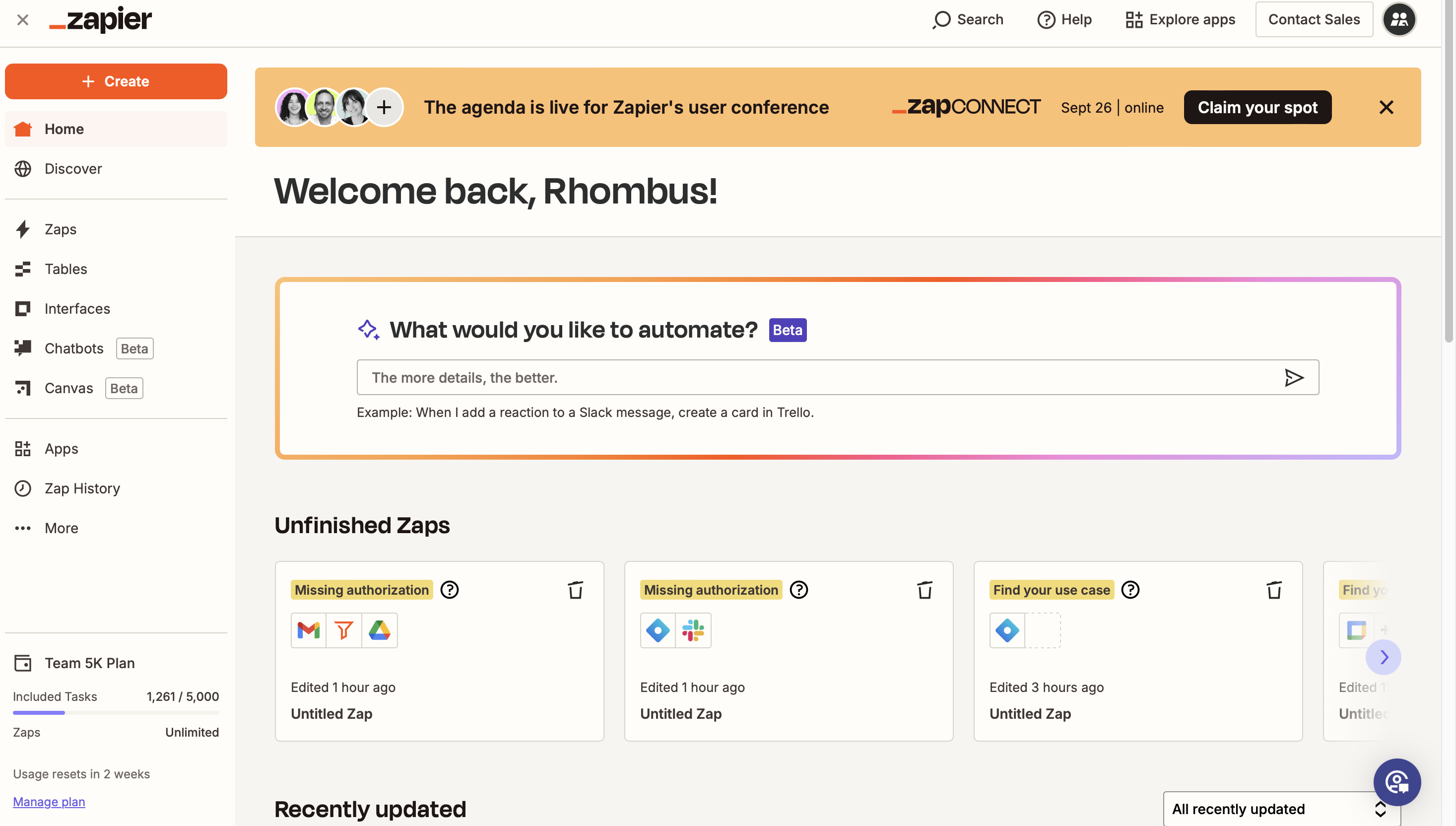The image size is (1456, 826).
Task: Click the plus avatar in the banner
Action: coord(384,107)
